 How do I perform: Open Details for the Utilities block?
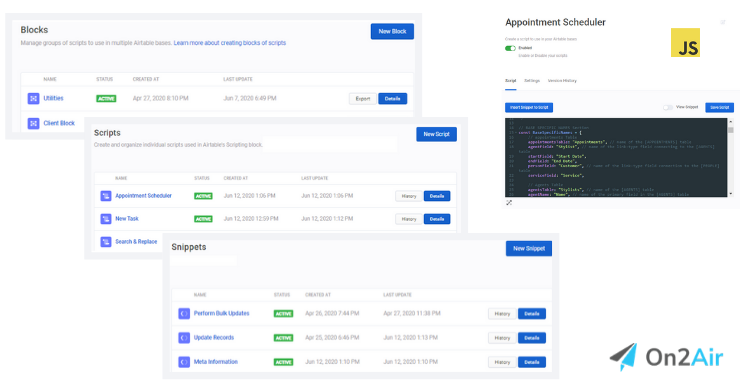tap(393, 99)
